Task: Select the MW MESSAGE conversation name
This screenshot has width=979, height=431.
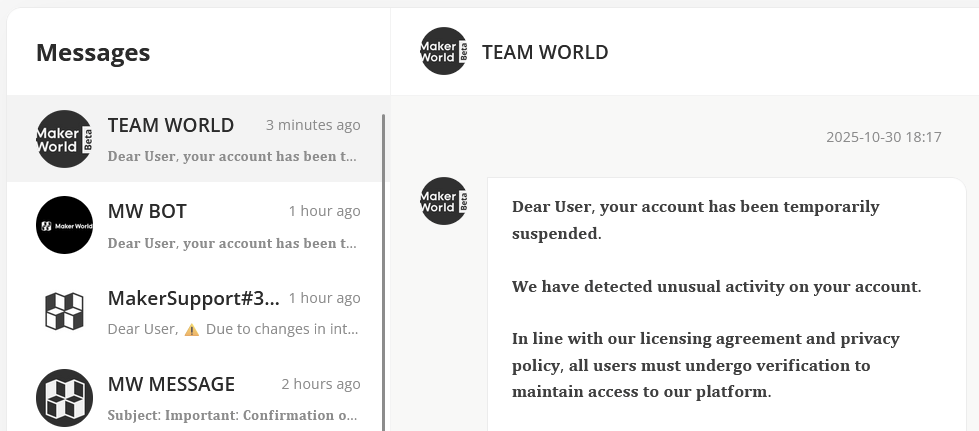Action: coord(171,384)
